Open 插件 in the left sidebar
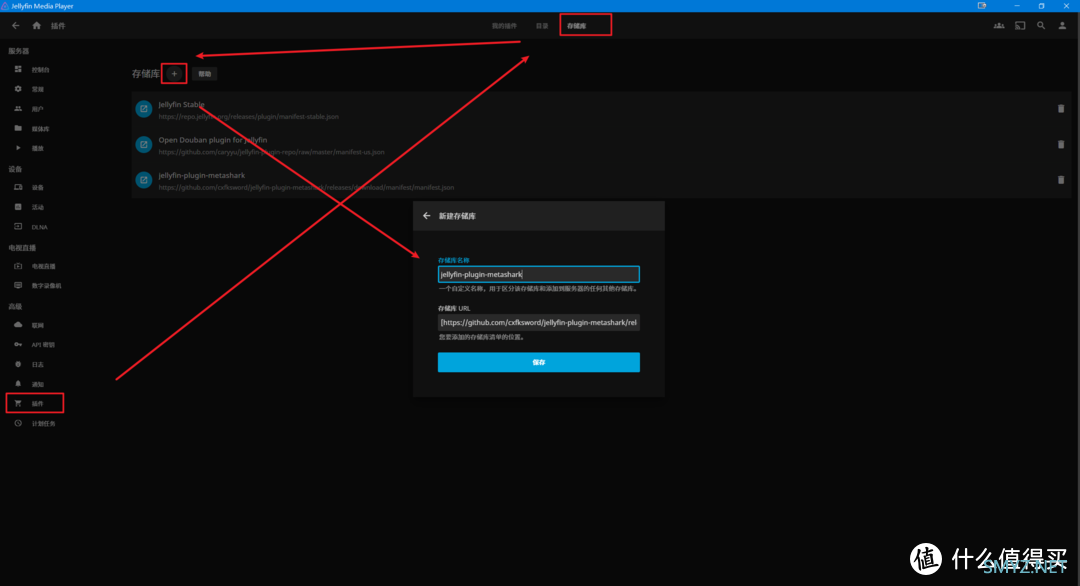 (36, 403)
